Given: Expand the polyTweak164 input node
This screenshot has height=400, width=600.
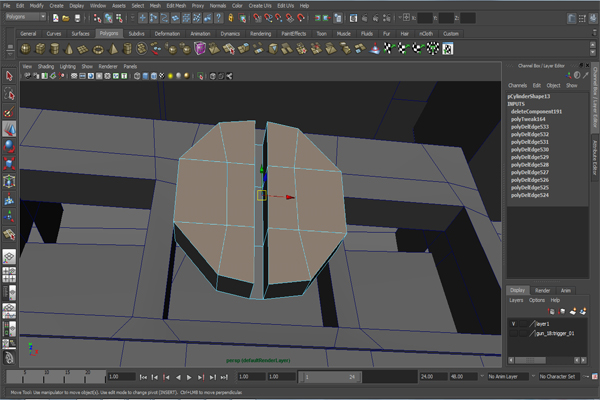Looking at the screenshot, I should point(528,119).
